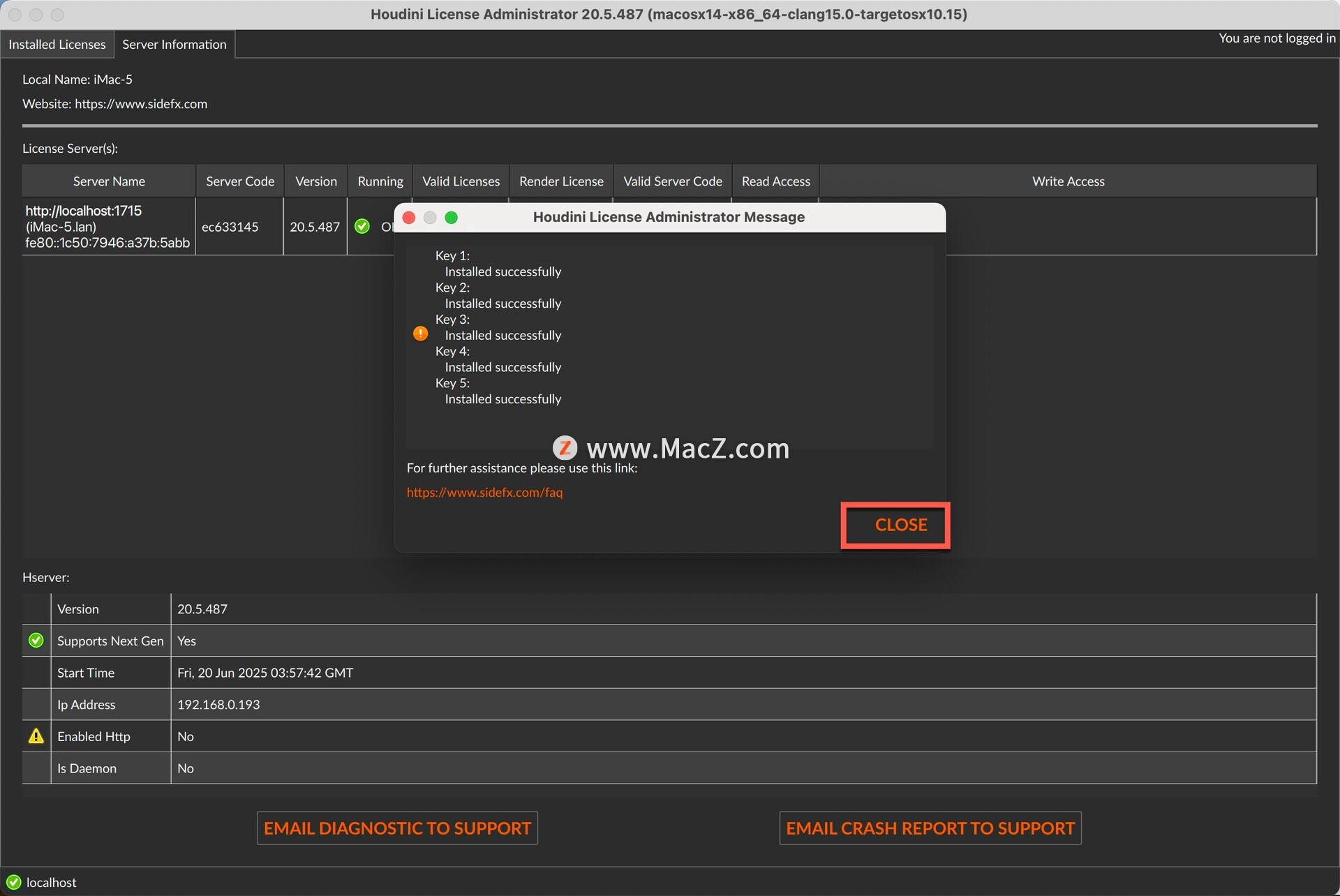Screen dimensions: 1340x896
Task: Click the green zoom dot of the message dialog
Action: [x=451, y=218]
